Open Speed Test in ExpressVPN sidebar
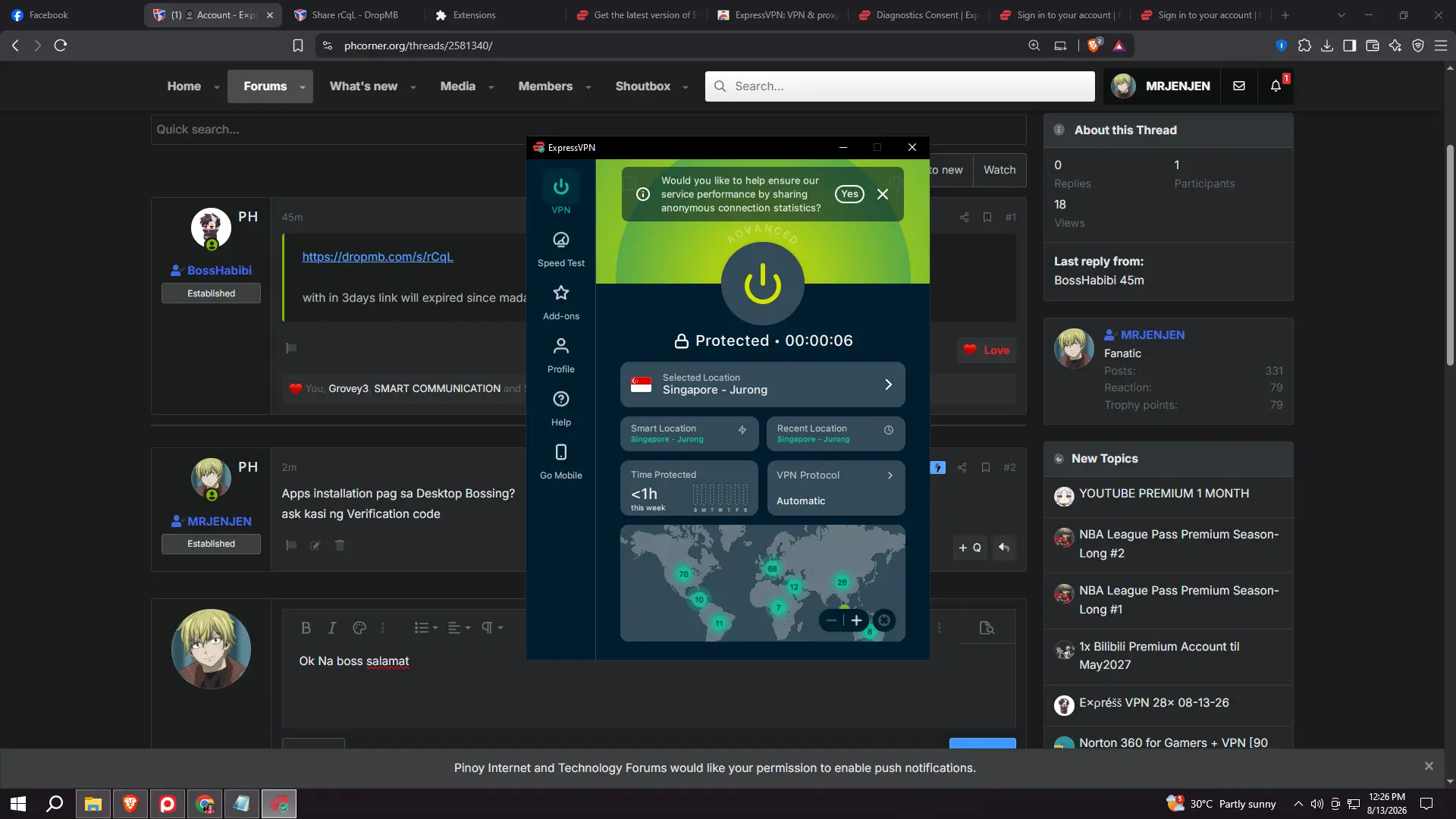 (x=560, y=249)
